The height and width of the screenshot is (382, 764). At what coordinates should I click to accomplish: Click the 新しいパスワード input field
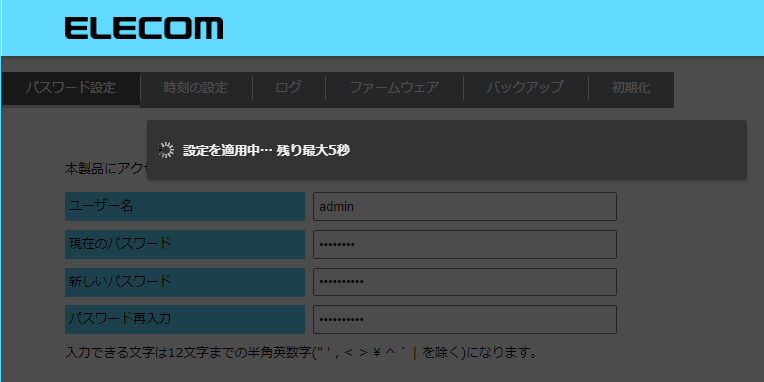[x=465, y=282]
